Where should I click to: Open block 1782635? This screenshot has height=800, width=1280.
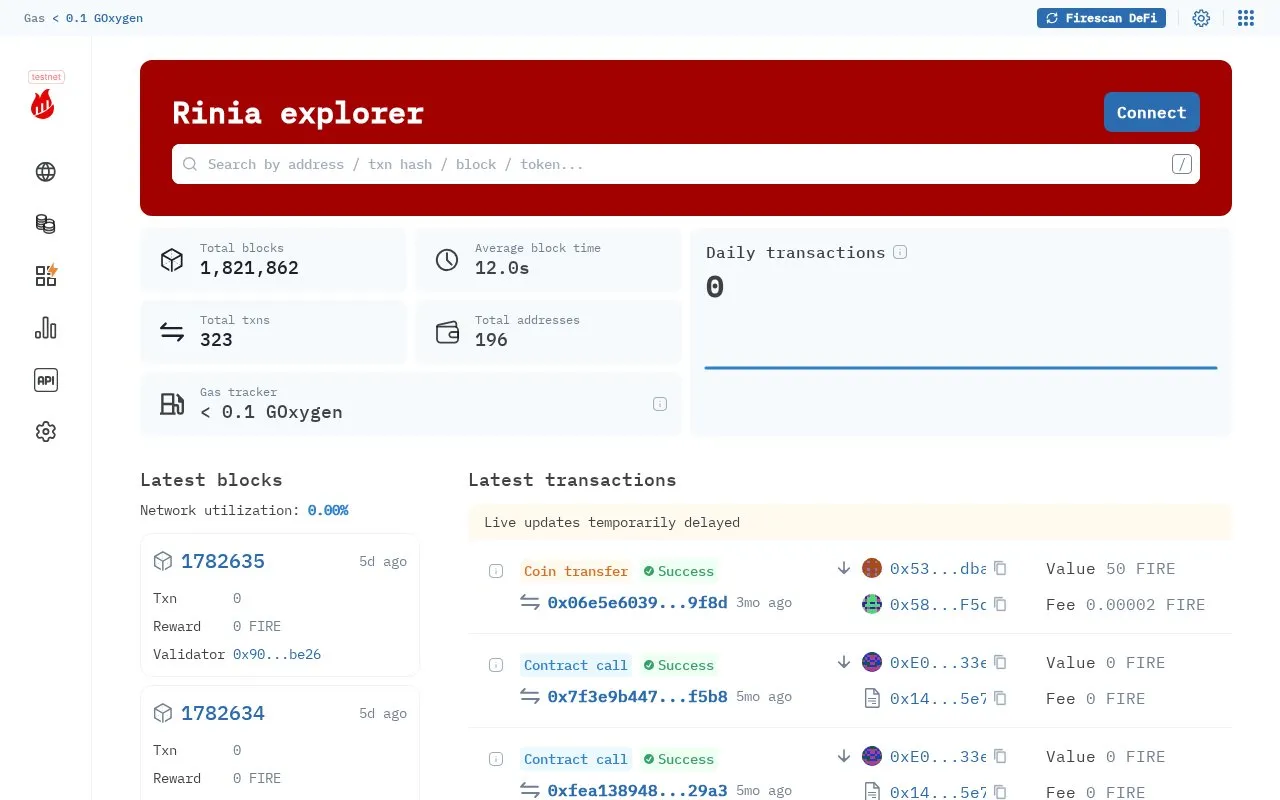223,561
